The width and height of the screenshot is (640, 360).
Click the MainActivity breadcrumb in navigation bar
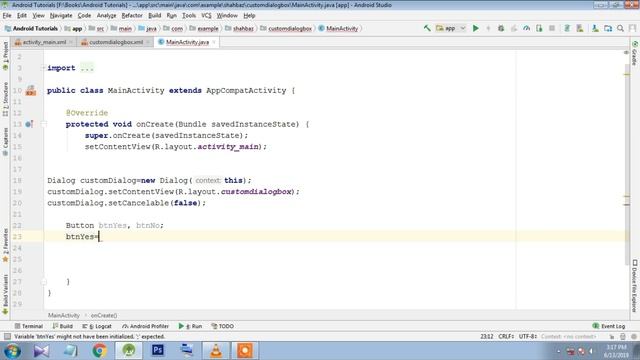click(338, 29)
